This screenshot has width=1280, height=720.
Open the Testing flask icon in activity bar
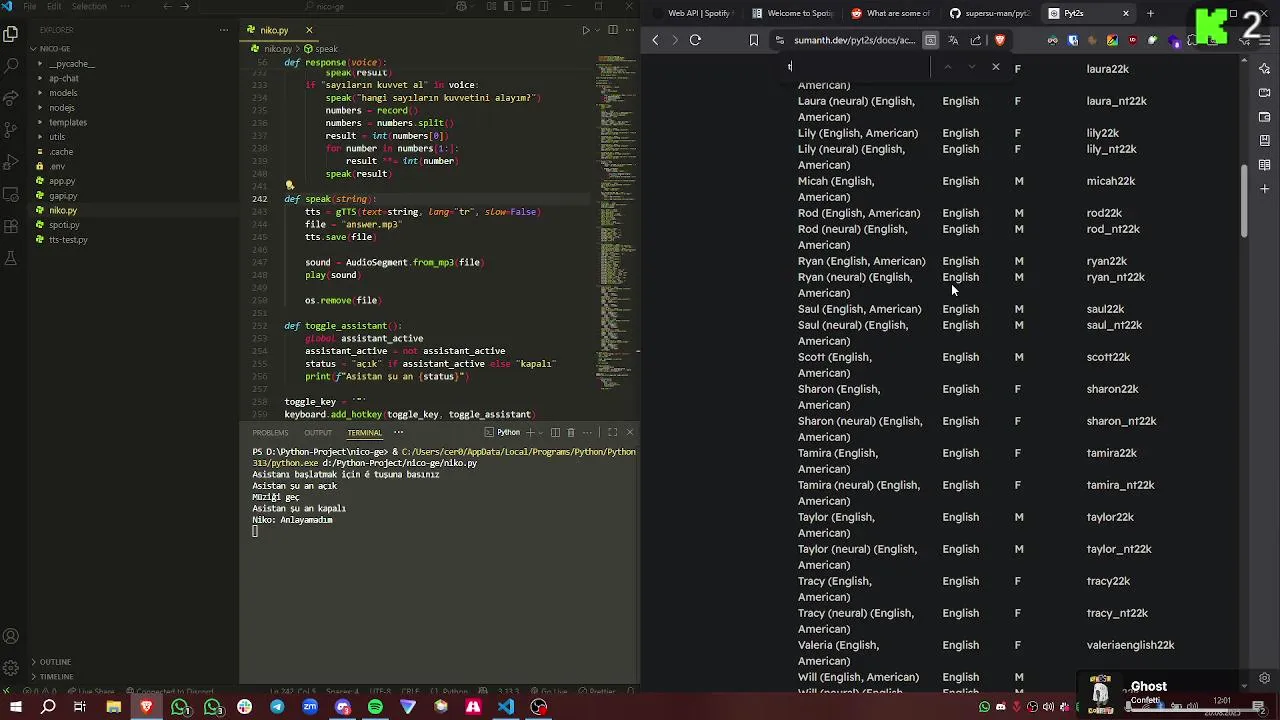tap(11, 258)
